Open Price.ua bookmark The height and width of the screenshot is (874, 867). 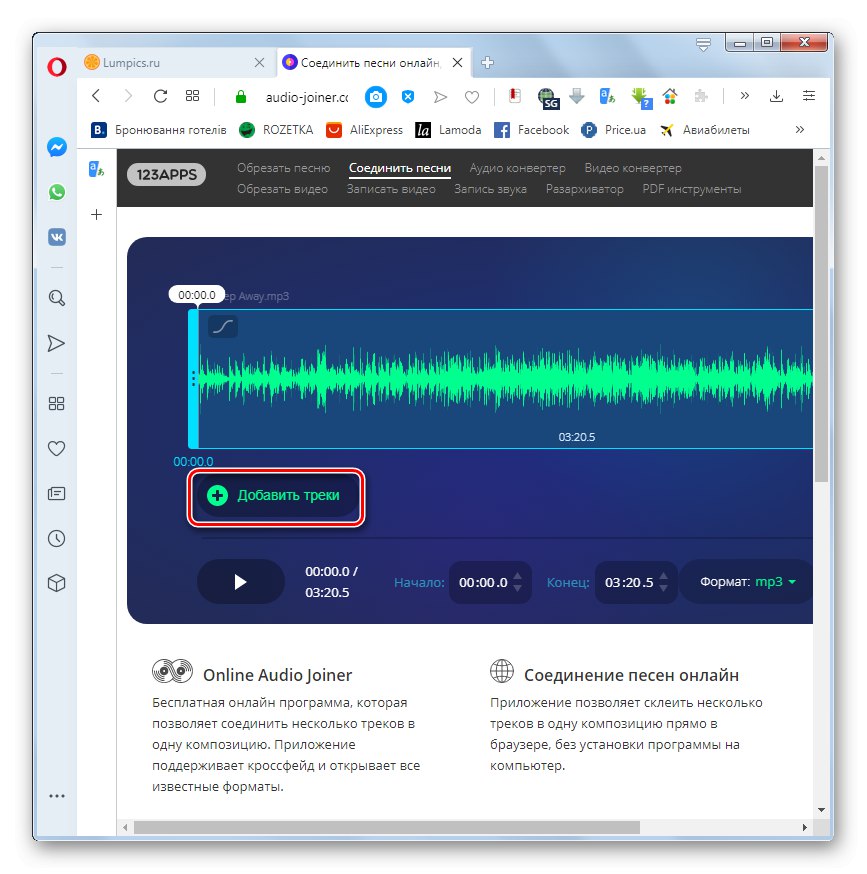[613, 130]
